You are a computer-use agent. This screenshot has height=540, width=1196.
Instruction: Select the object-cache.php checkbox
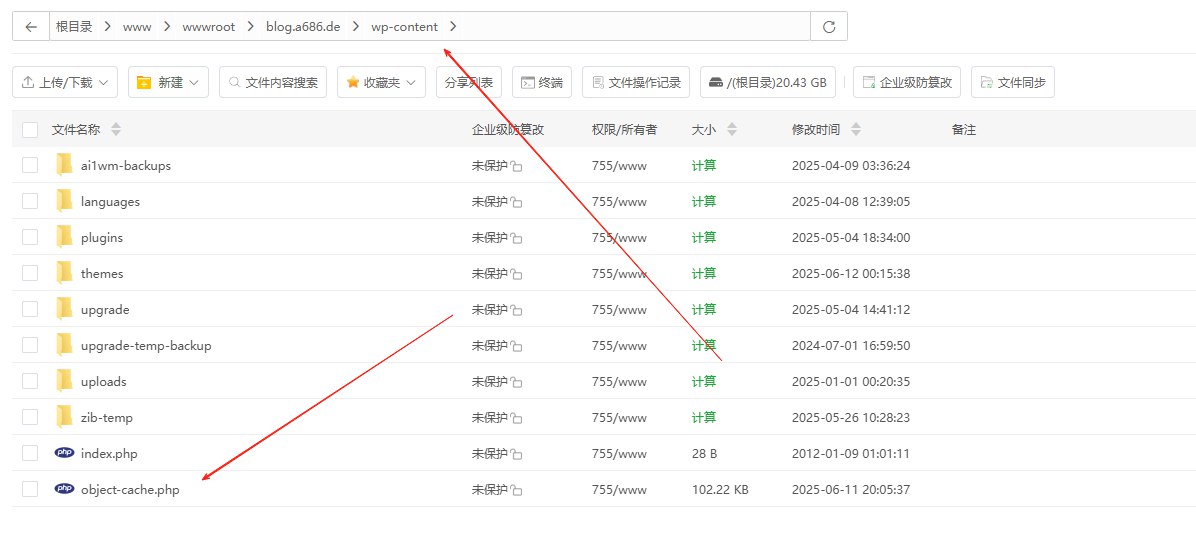click(x=30, y=490)
